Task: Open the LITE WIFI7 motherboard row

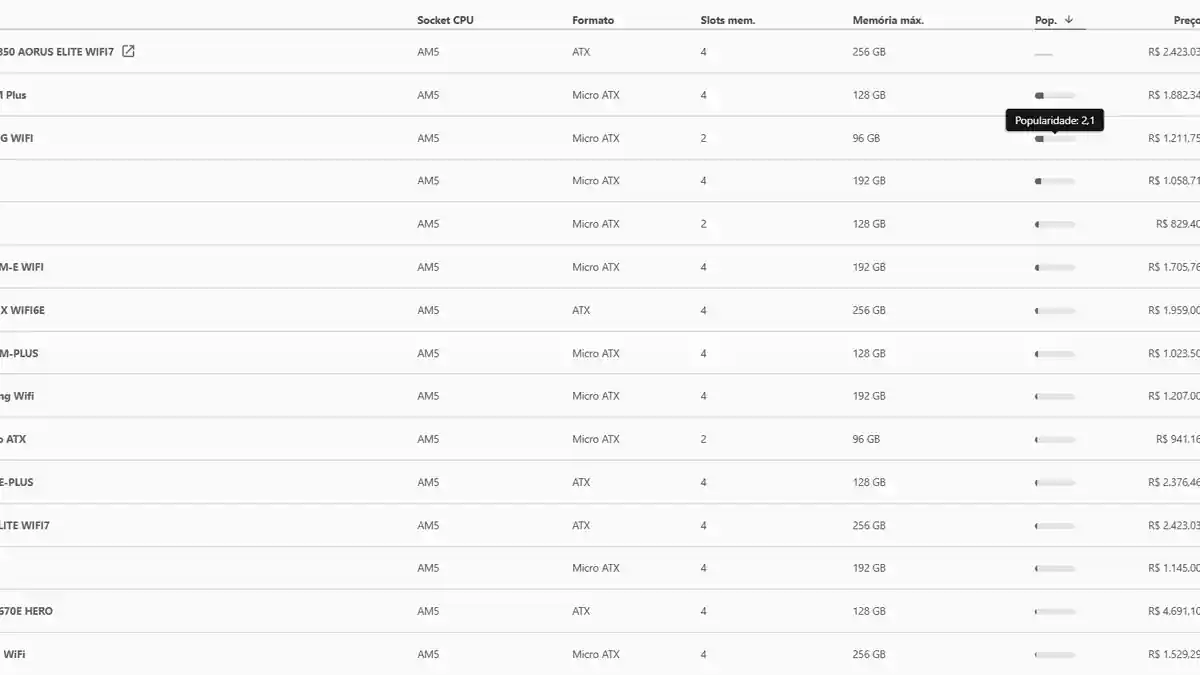Action: tap(25, 525)
